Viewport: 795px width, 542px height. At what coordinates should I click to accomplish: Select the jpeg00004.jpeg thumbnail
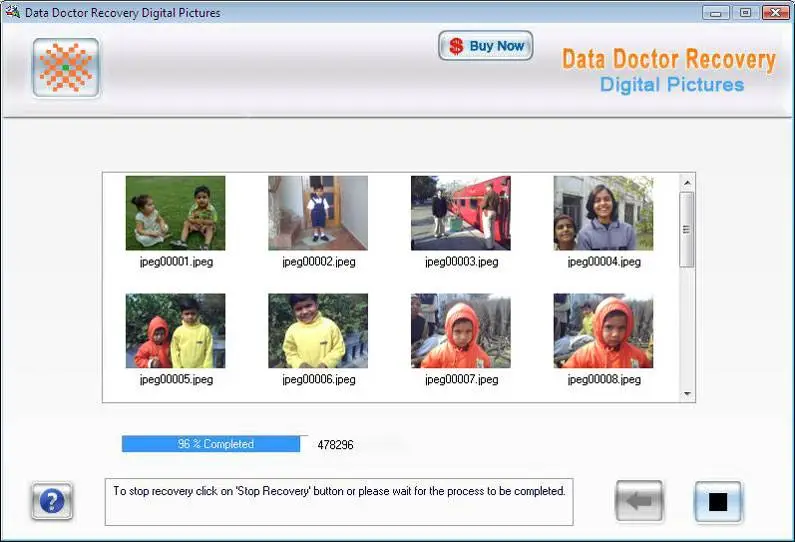pos(603,213)
